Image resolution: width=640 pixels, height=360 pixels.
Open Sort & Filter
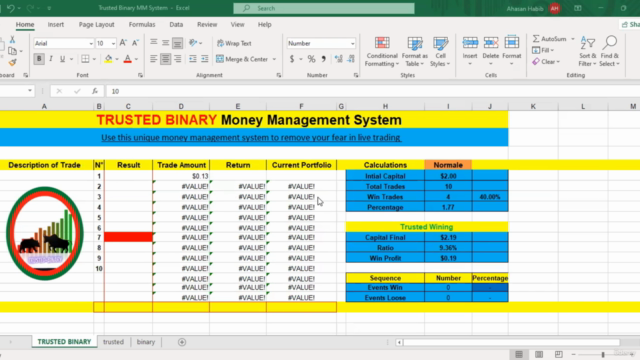coord(588,52)
